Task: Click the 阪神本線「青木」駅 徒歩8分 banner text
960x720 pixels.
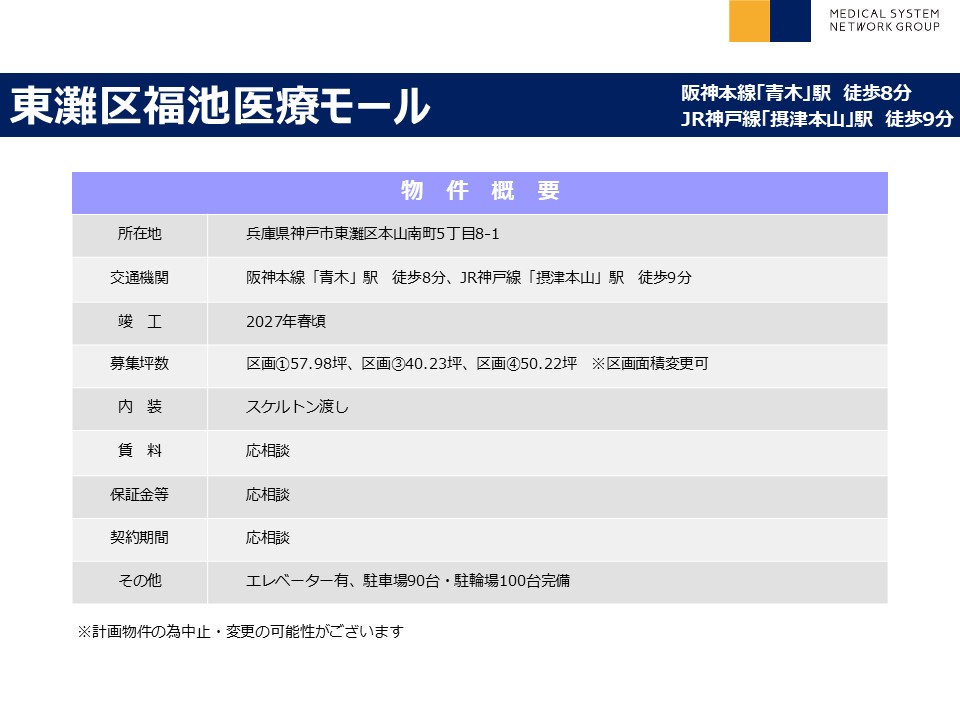Action: (796, 93)
